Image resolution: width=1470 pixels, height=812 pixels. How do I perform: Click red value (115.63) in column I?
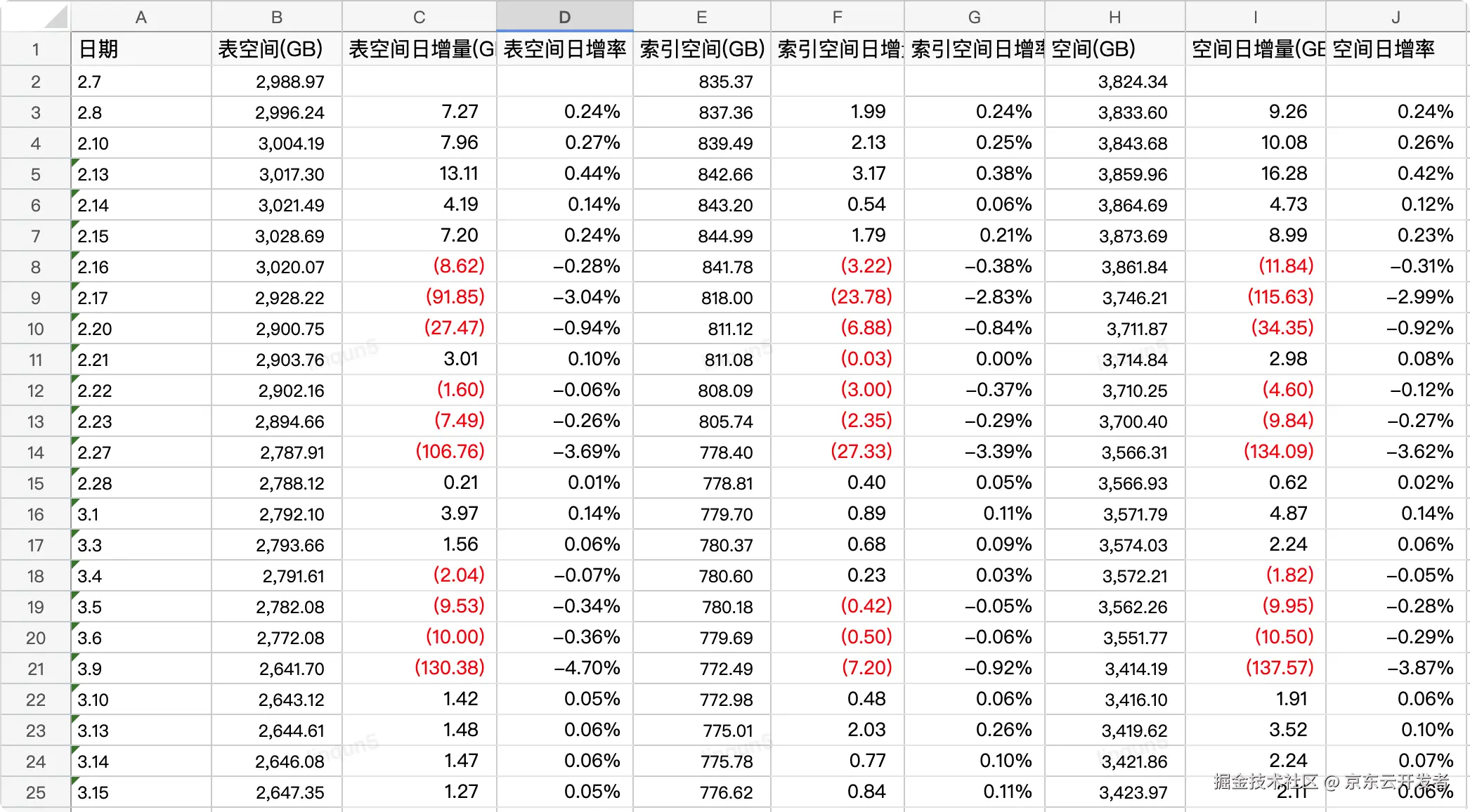[x=1280, y=297]
